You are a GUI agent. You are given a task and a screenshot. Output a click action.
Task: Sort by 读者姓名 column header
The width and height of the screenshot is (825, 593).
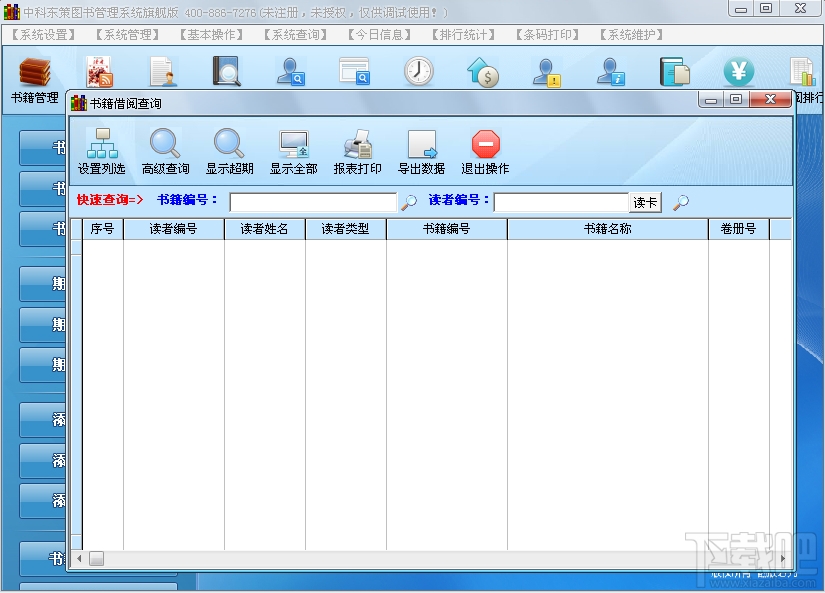tap(265, 229)
